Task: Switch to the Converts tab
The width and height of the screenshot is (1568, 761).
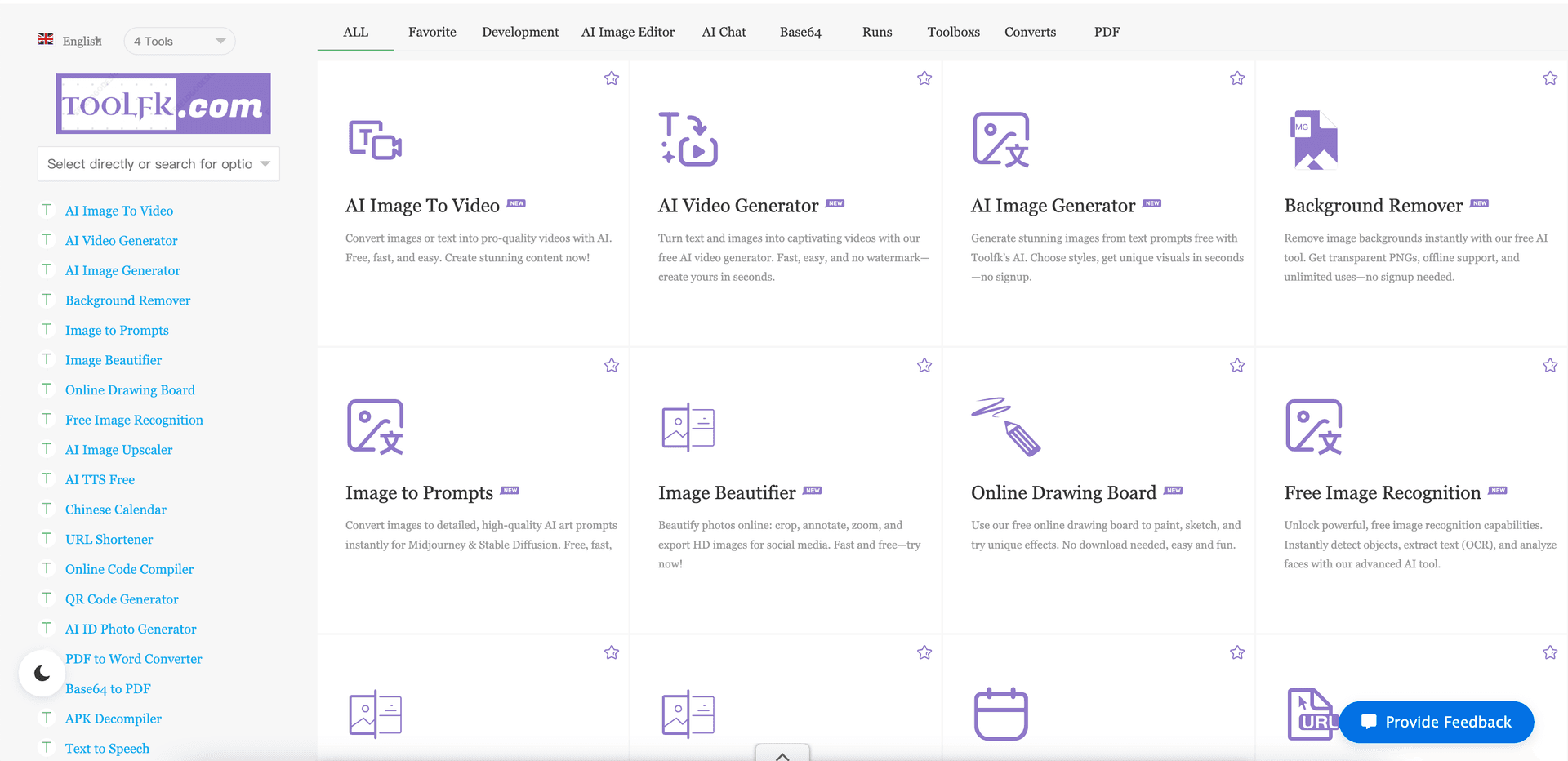Action: pyautogui.click(x=1030, y=32)
